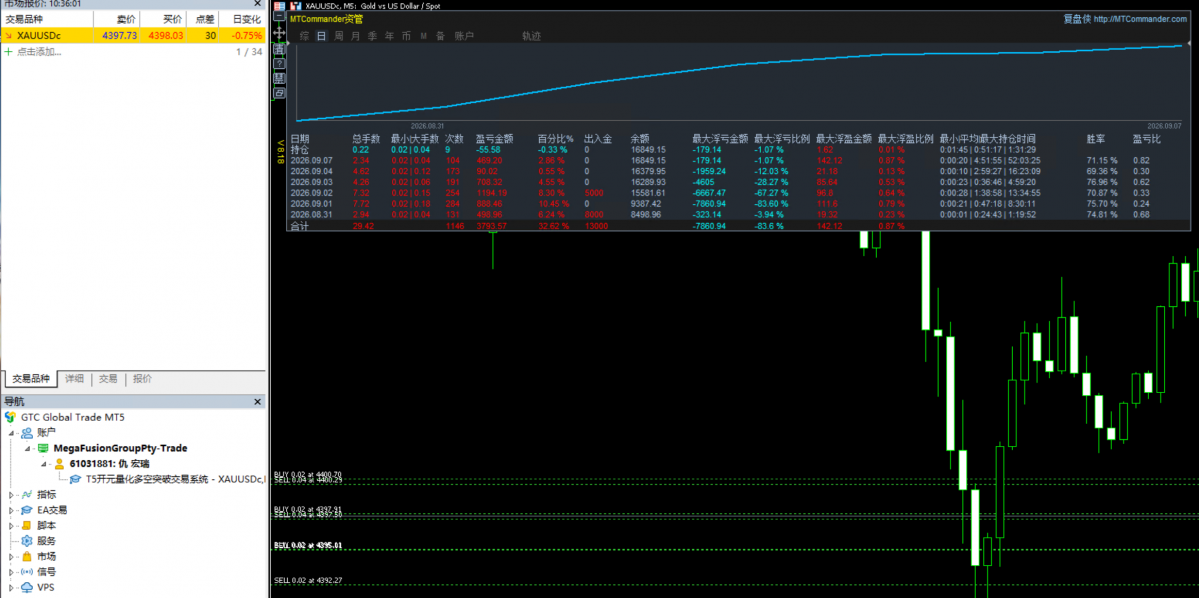1199x598 pixels.
Task: Select the 季 quarterly tab in MTCommander
Action: [372, 36]
